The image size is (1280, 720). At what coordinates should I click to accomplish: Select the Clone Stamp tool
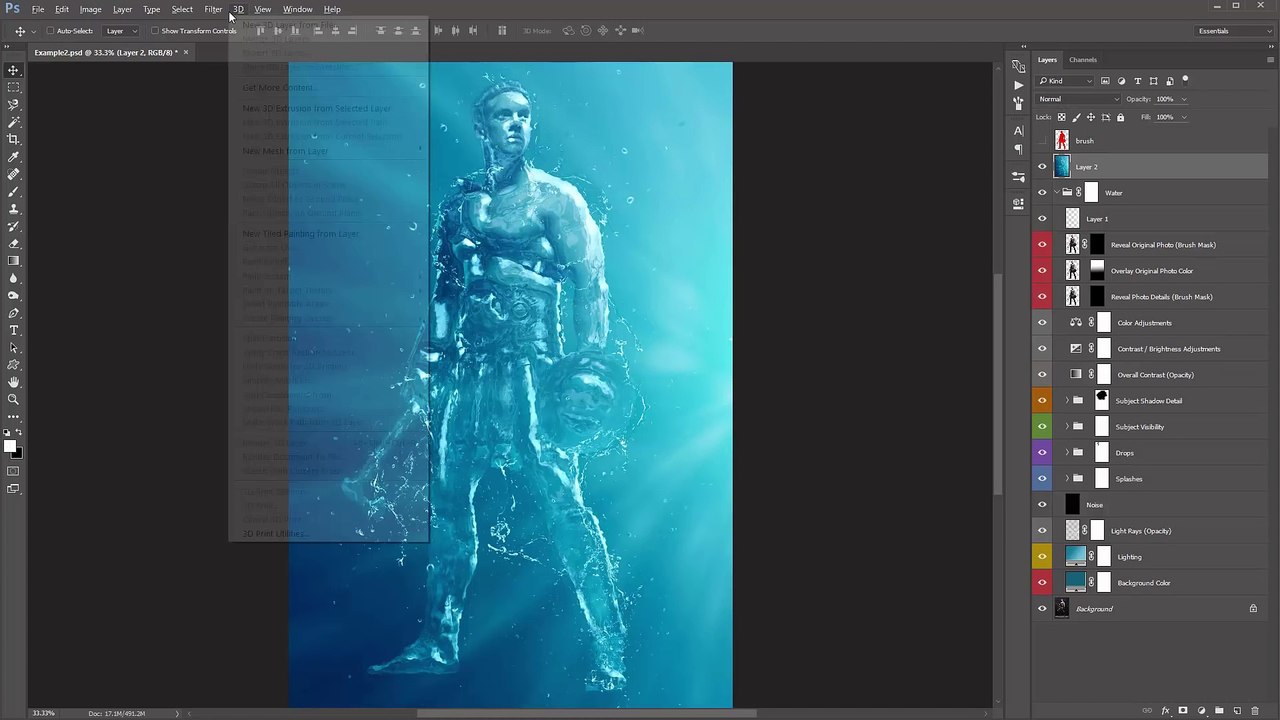coord(14,209)
